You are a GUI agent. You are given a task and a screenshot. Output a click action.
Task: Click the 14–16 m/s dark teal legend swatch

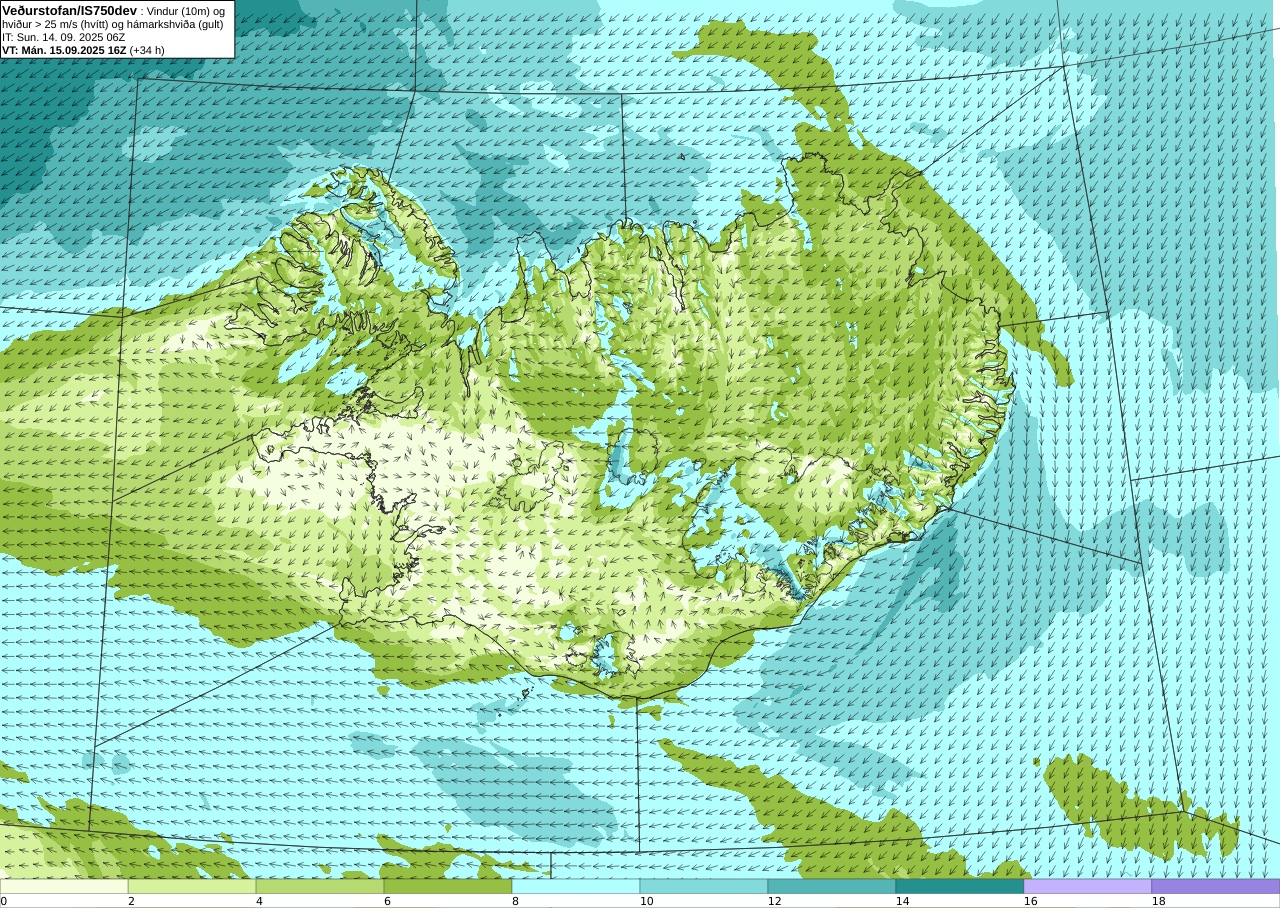[x=960, y=886]
